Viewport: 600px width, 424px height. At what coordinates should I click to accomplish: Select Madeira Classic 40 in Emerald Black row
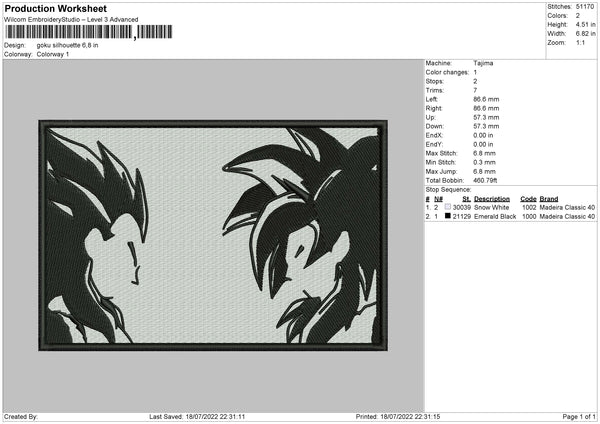[x=567, y=217]
